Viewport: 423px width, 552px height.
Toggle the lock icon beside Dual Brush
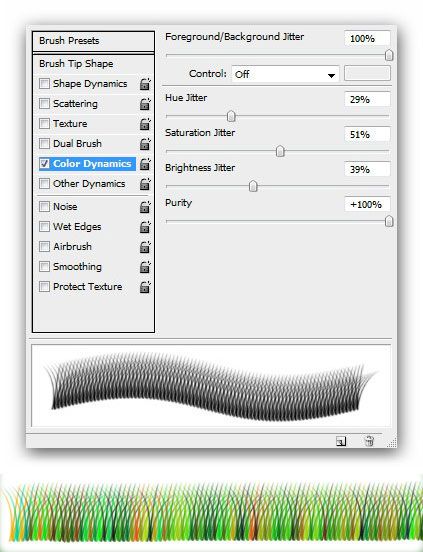[145, 144]
